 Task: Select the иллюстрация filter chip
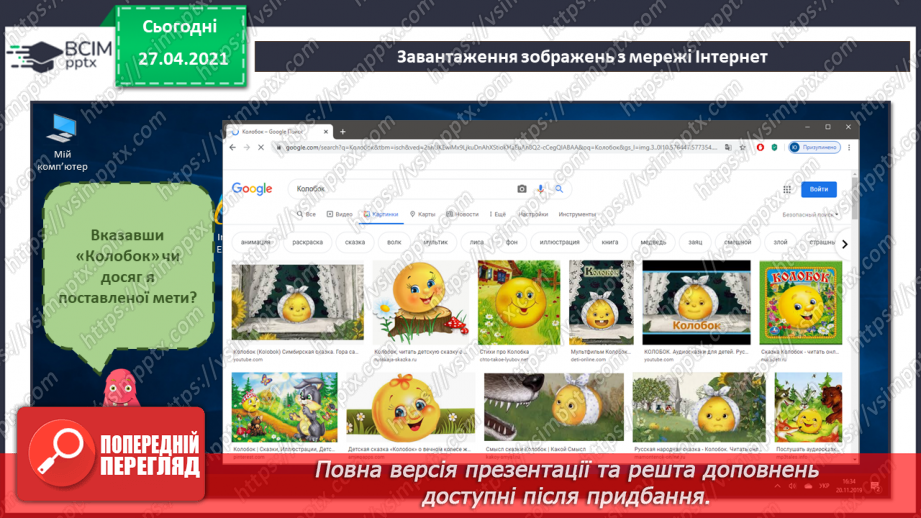[559, 243]
